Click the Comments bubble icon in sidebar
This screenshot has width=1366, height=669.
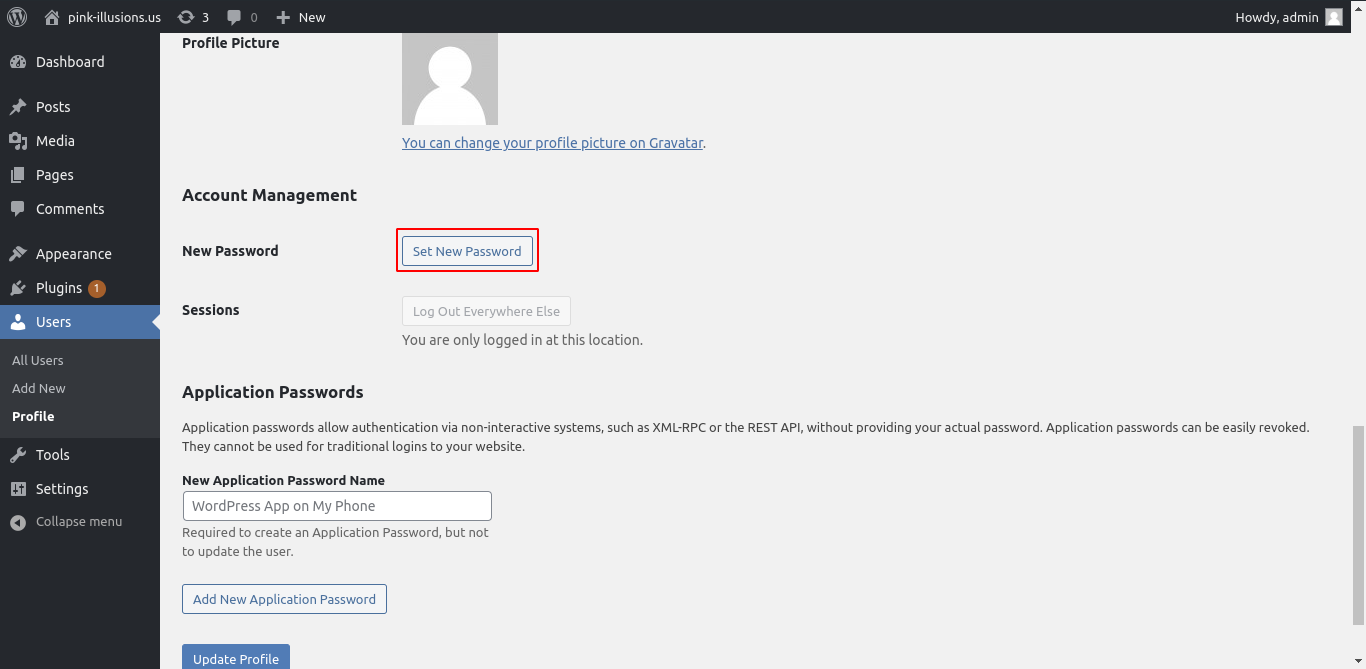click(x=18, y=209)
